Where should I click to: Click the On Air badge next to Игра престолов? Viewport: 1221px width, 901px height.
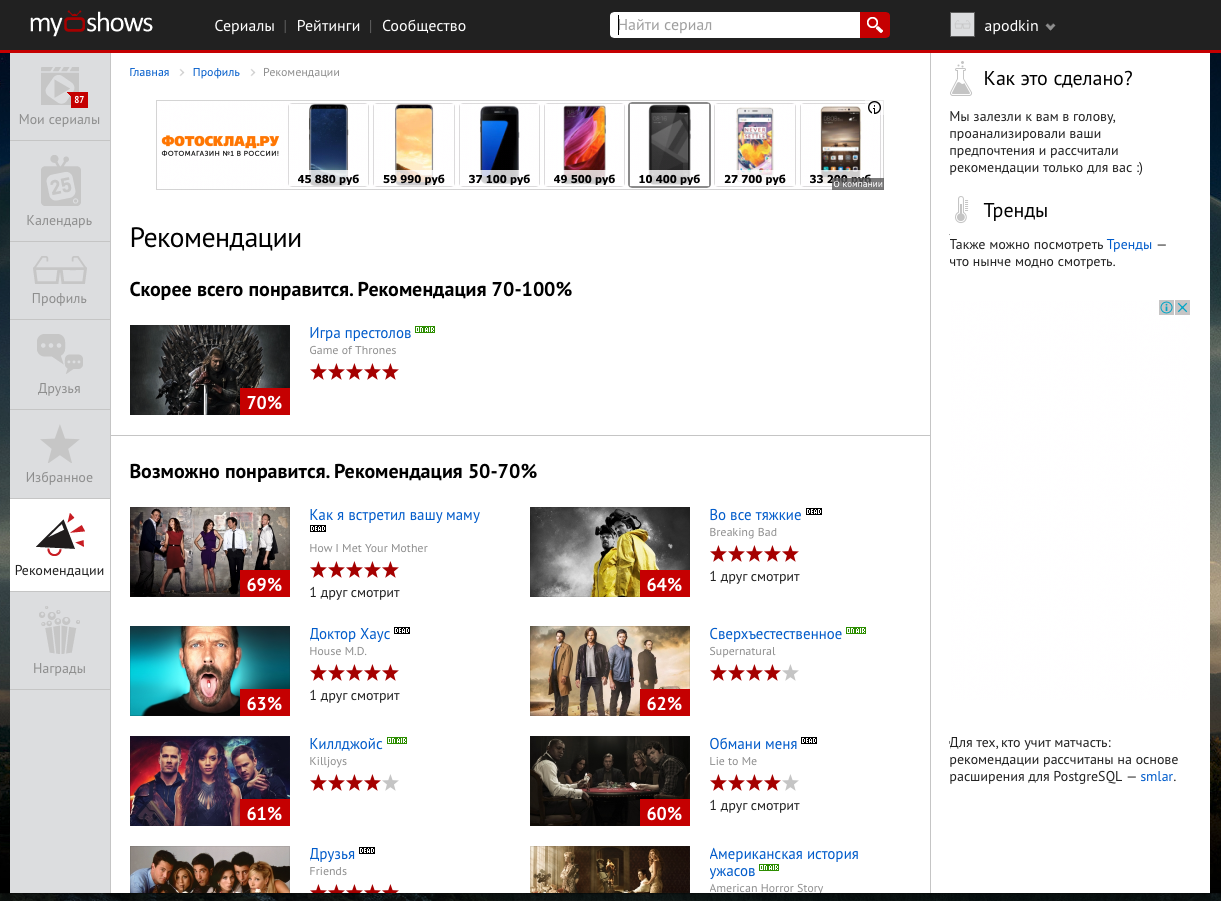[x=425, y=329]
